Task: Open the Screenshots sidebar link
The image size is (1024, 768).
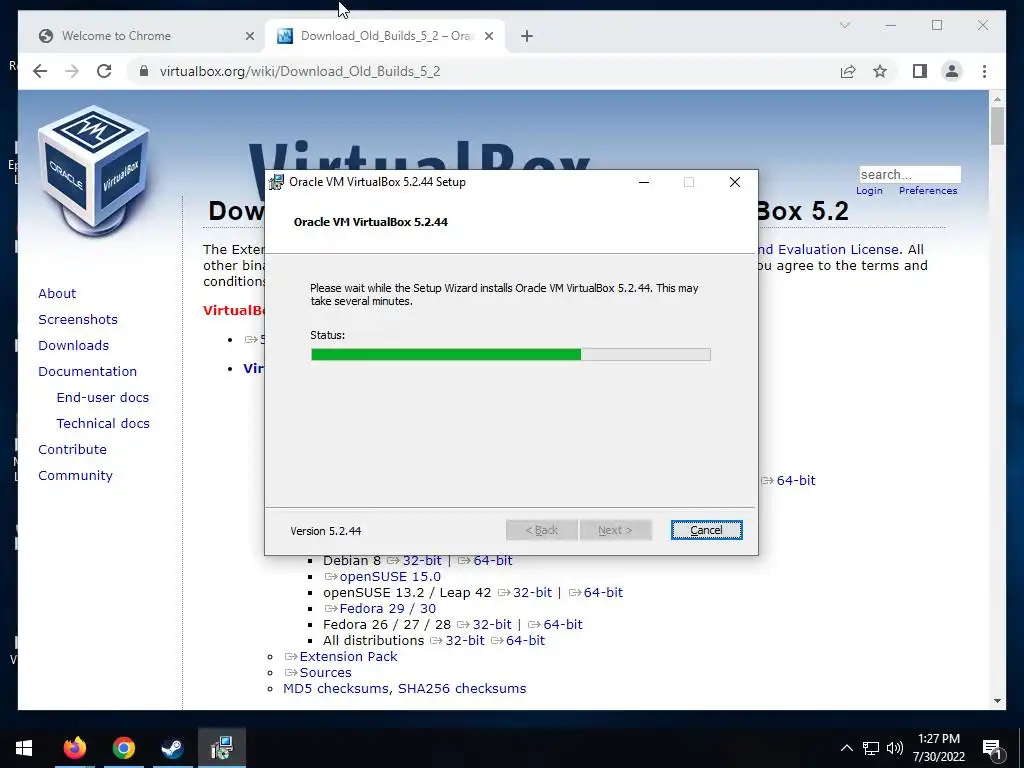Action: 78,319
